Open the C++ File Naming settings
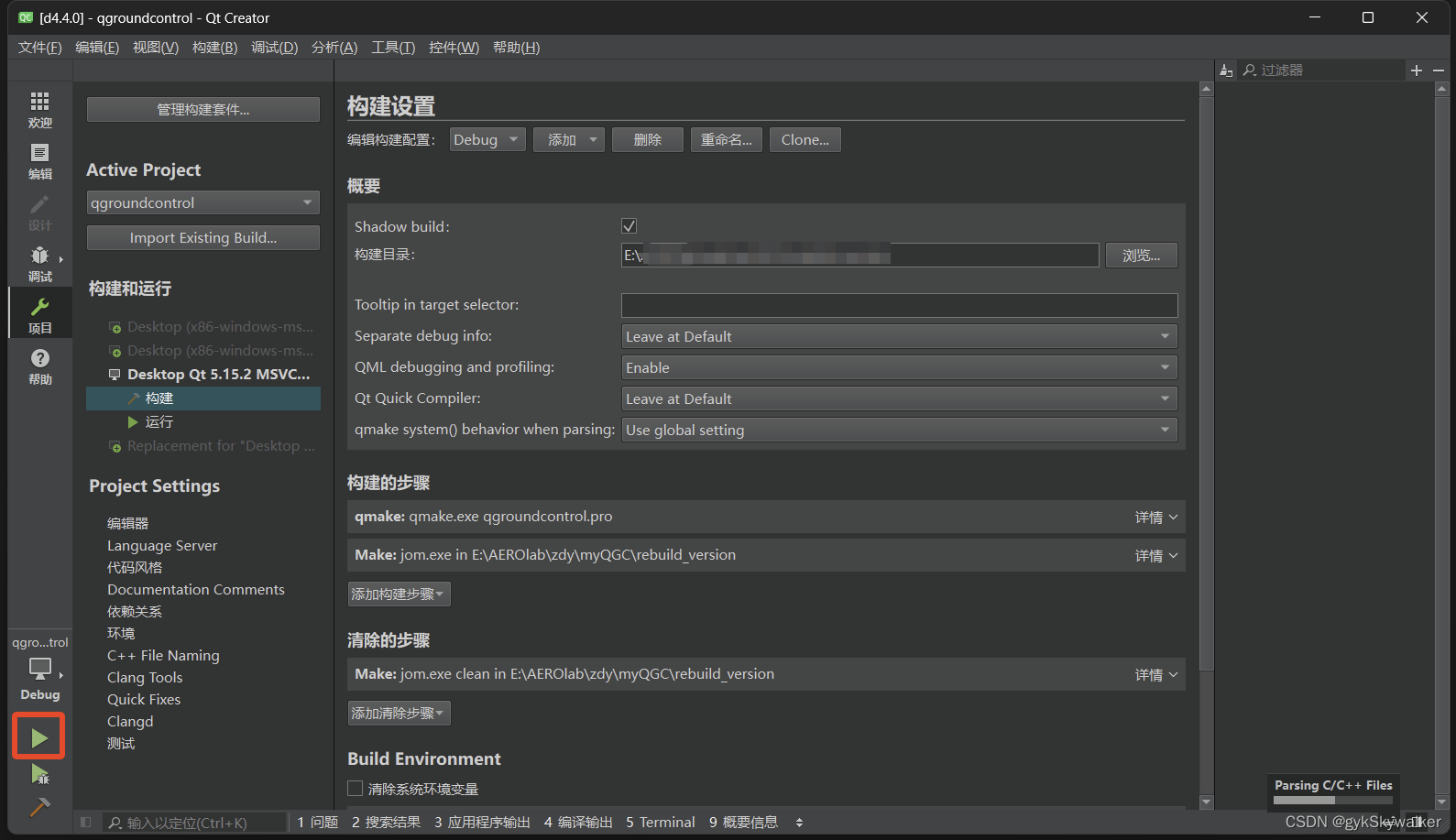 pyautogui.click(x=163, y=656)
